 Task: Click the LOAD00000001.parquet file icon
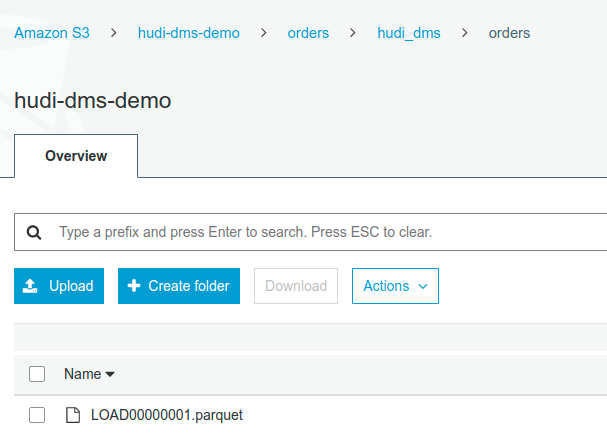click(72, 415)
